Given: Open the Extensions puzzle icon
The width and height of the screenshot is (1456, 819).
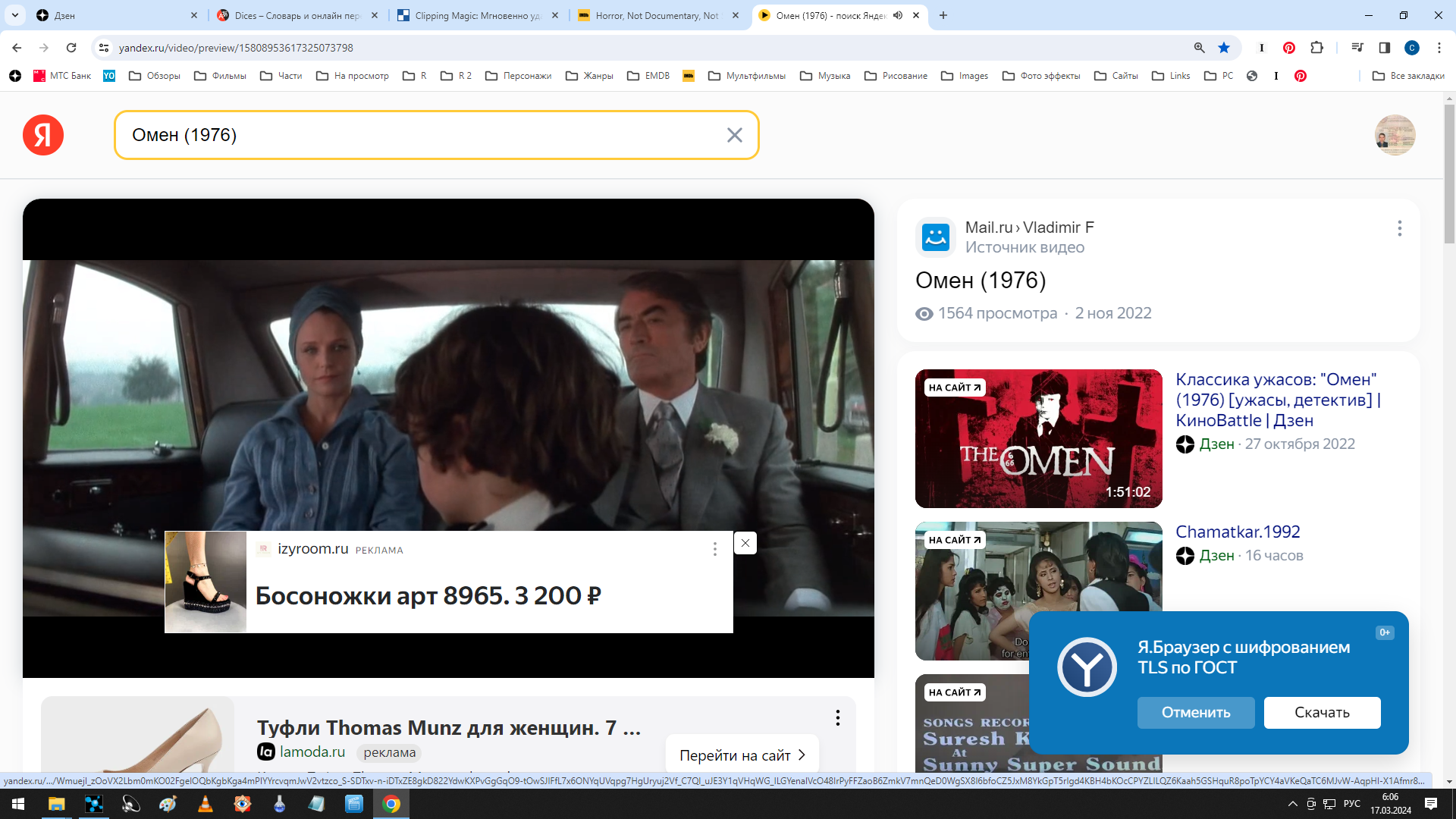Looking at the screenshot, I should (x=1316, y=48).
